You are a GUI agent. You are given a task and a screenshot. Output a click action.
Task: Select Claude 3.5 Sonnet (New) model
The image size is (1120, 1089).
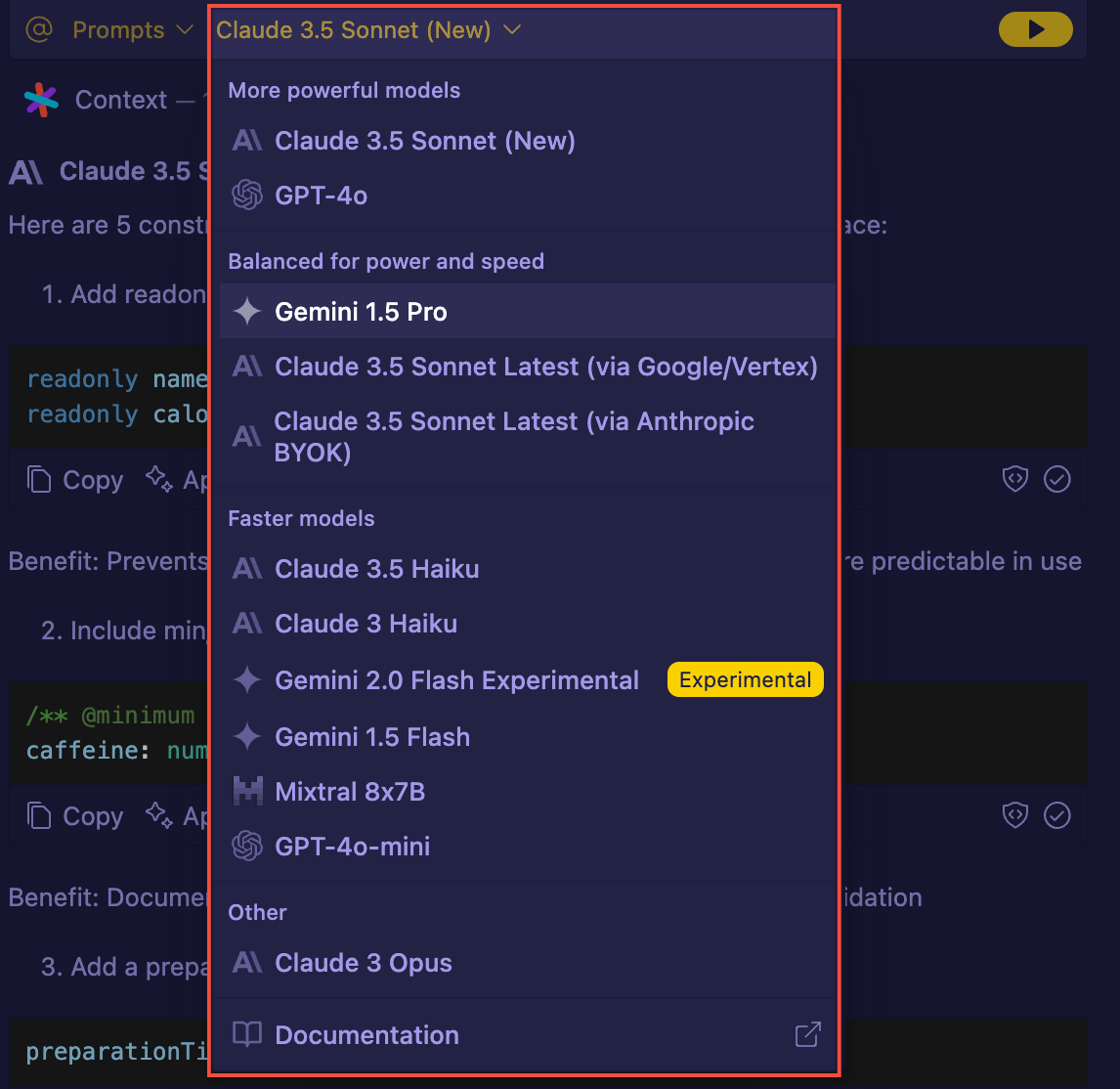click(x=527, y=141)
